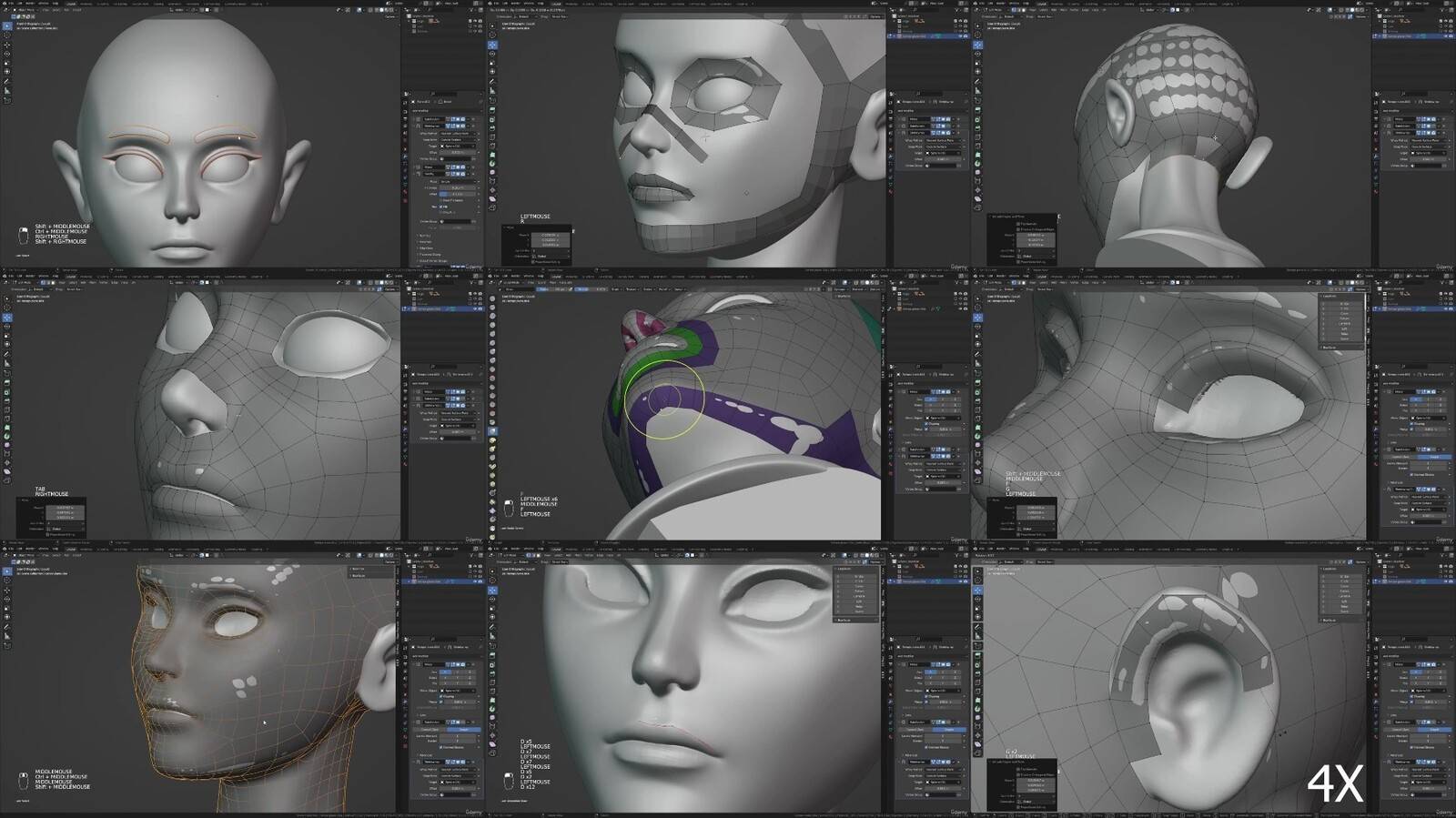The image size is (1456, 818).
Task: Click the Simple button in ear view Subdivision modifier
Action: pos(1434,729)
